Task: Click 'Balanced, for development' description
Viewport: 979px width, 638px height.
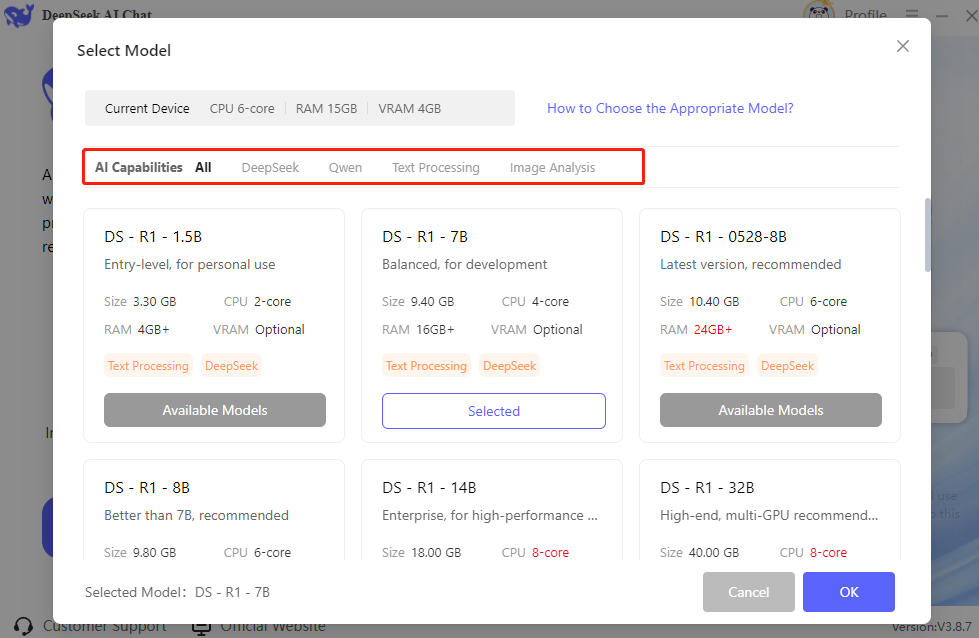Action: pyautogui.click(x=465, y=264)
